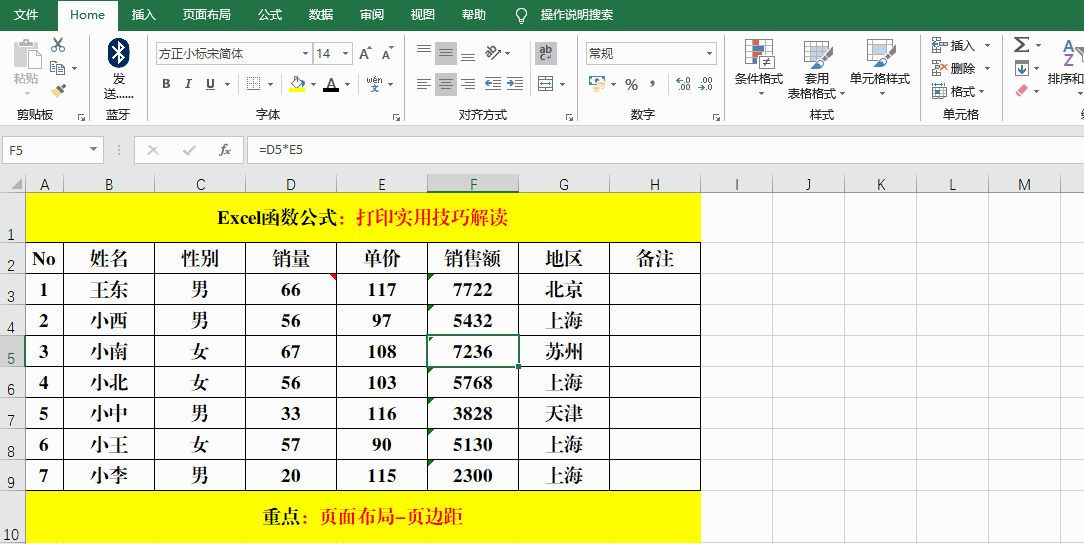Click the 操作说明搜索 search box
This screenshot has height=544, width=1084.
(577, 15)
